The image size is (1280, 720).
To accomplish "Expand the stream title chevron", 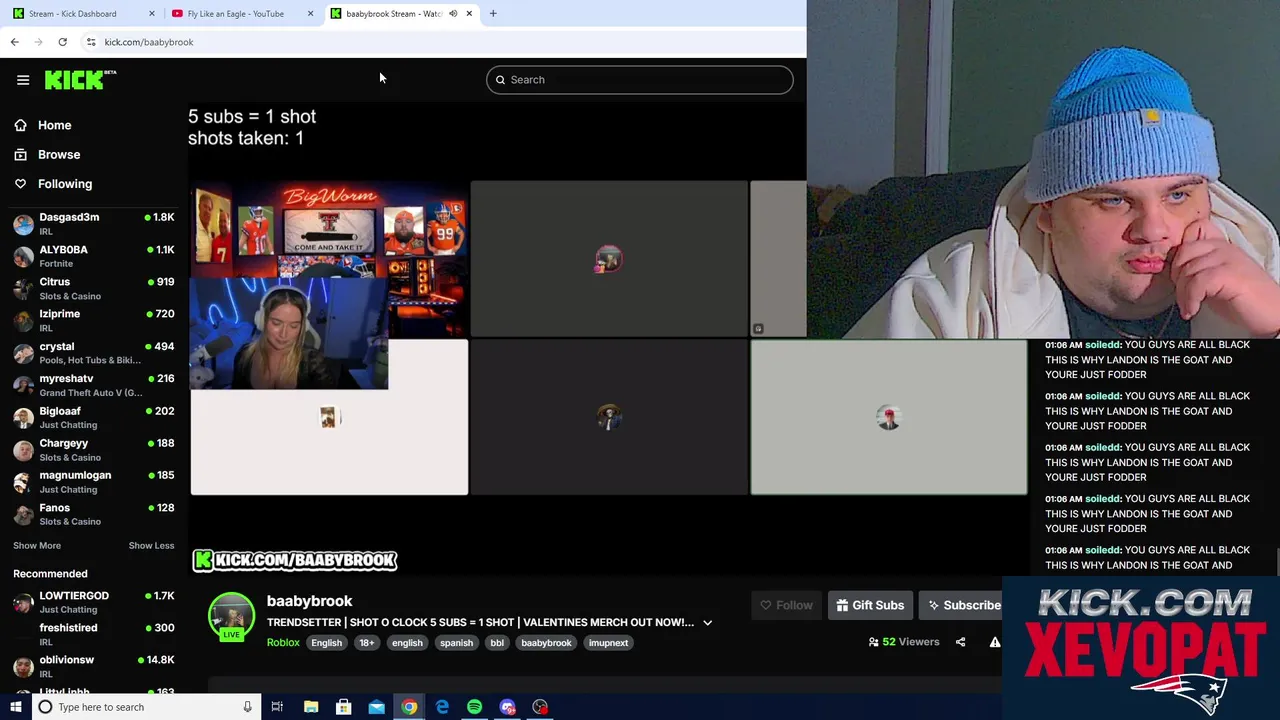I will coord(707,623).
